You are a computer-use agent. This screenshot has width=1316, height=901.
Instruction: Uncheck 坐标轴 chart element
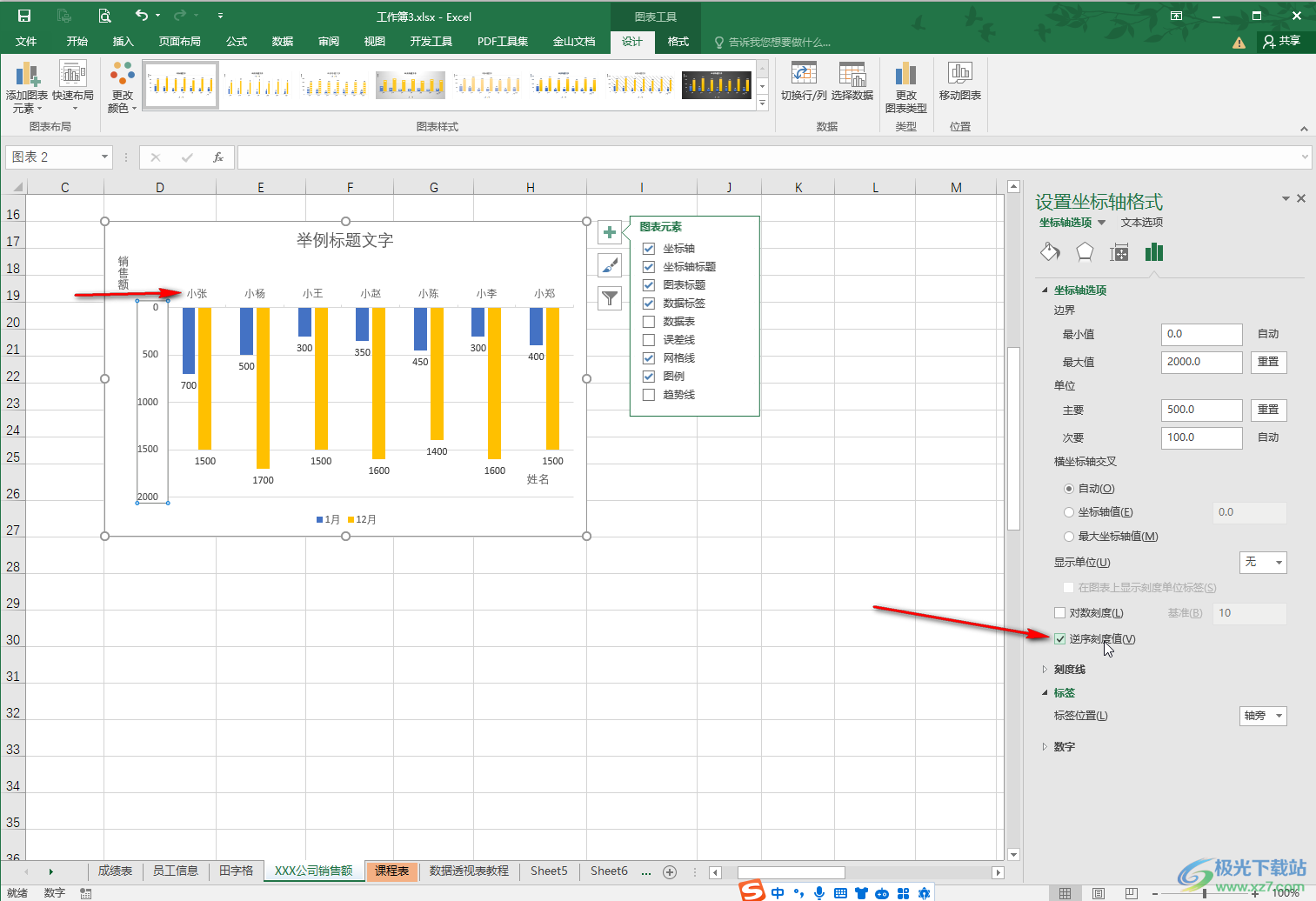pyautogui.click(x=649, y=249)
